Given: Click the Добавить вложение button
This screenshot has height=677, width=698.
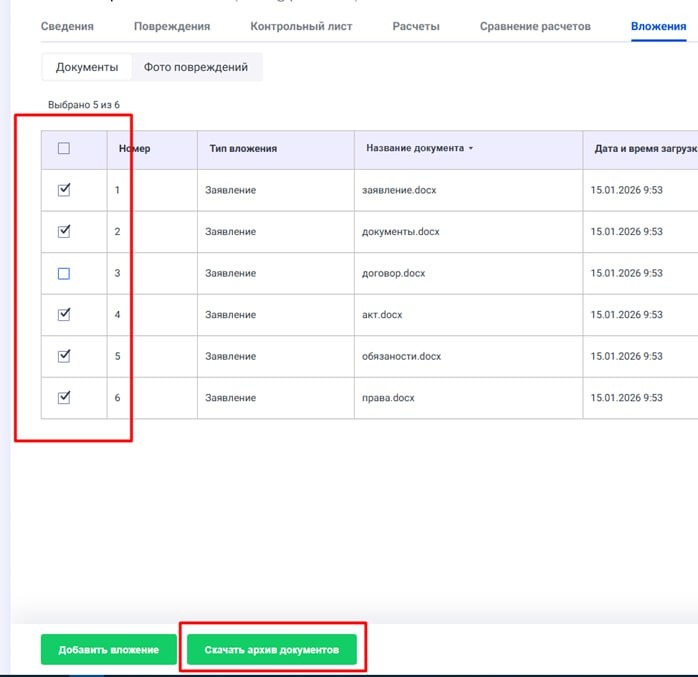Looking at the screenshot, I should click(x=108, y=650).
